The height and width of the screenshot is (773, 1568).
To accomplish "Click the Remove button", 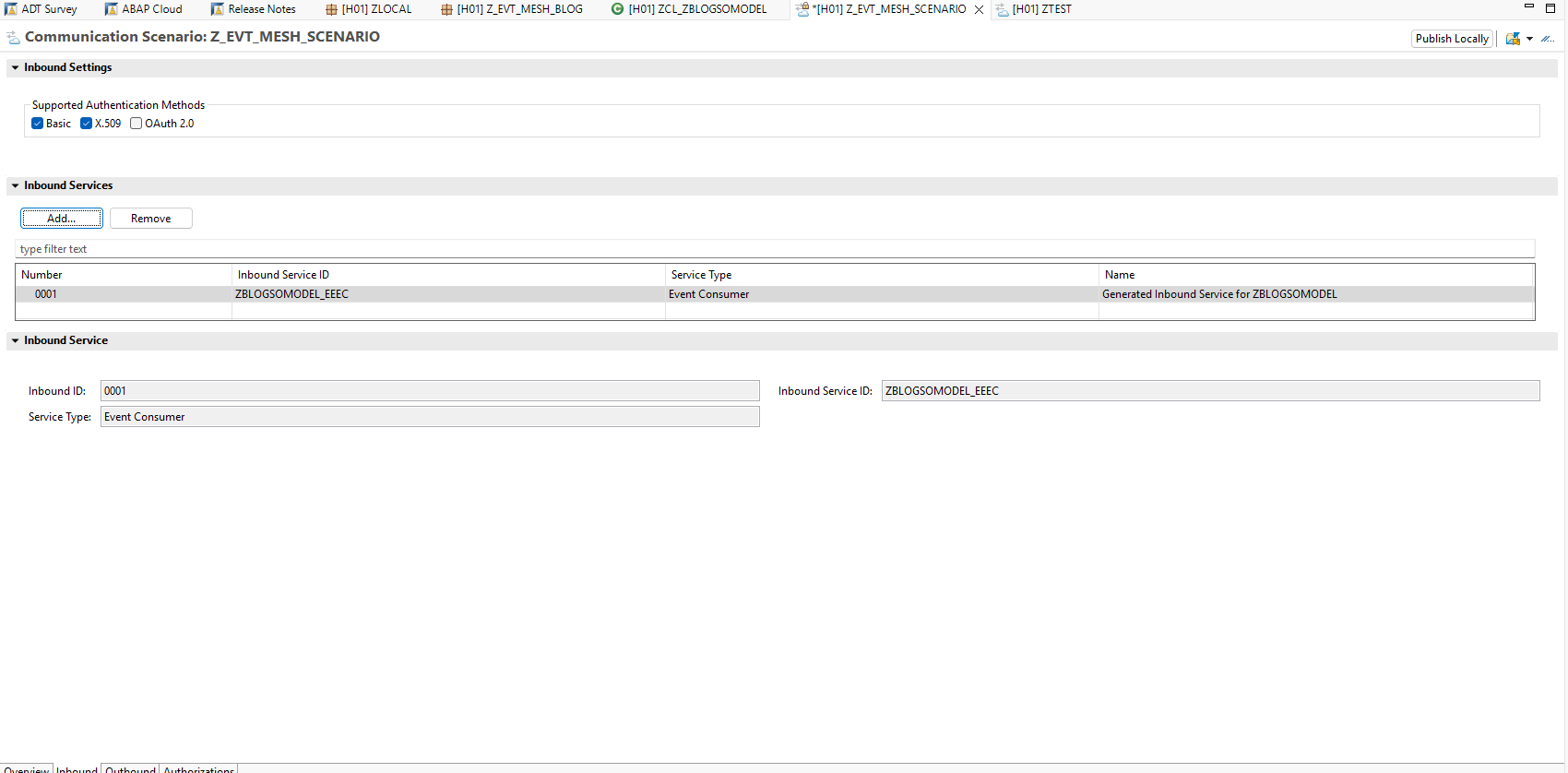I will point(150,219).
